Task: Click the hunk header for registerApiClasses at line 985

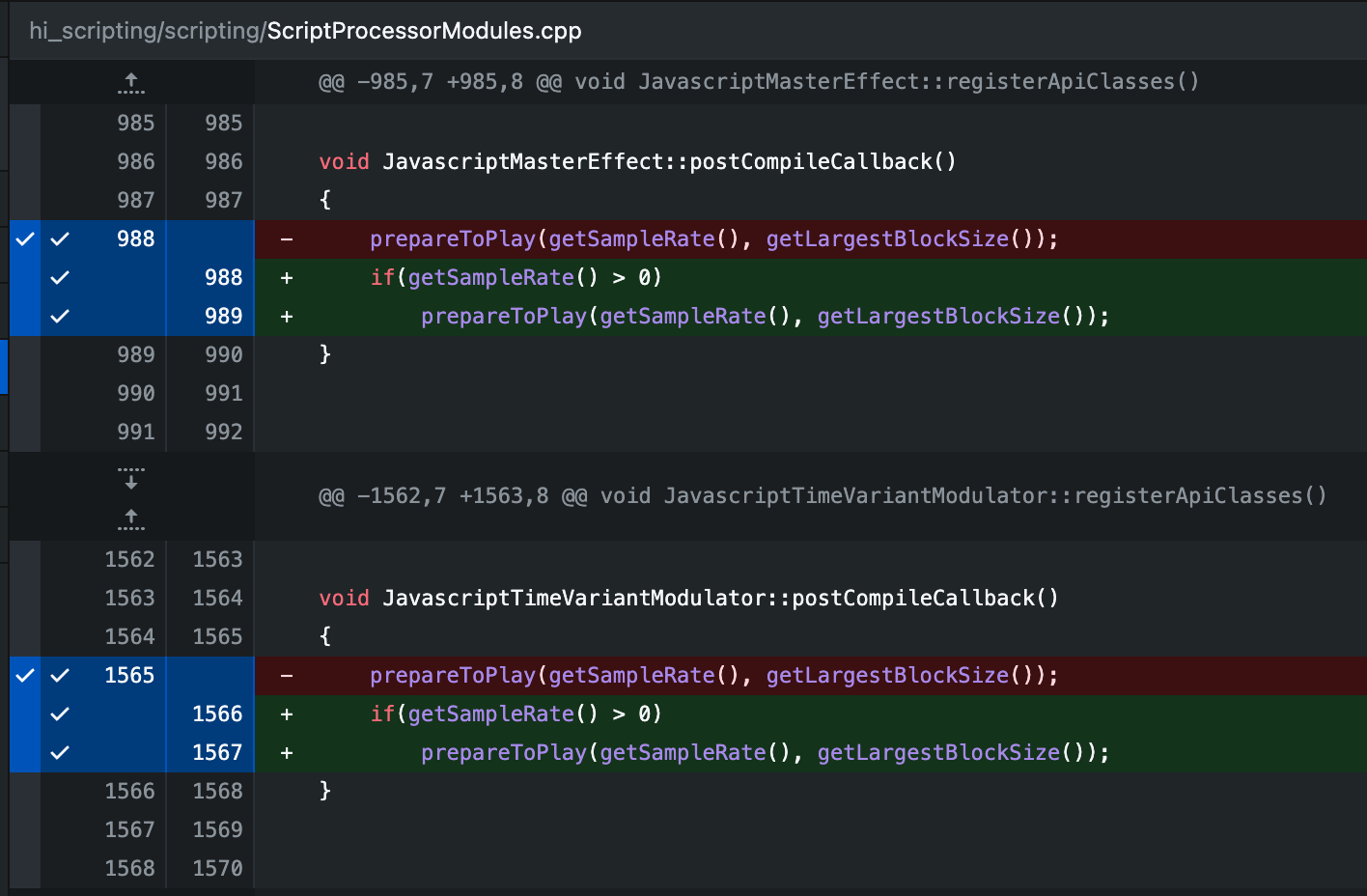Action: (758, 81)
